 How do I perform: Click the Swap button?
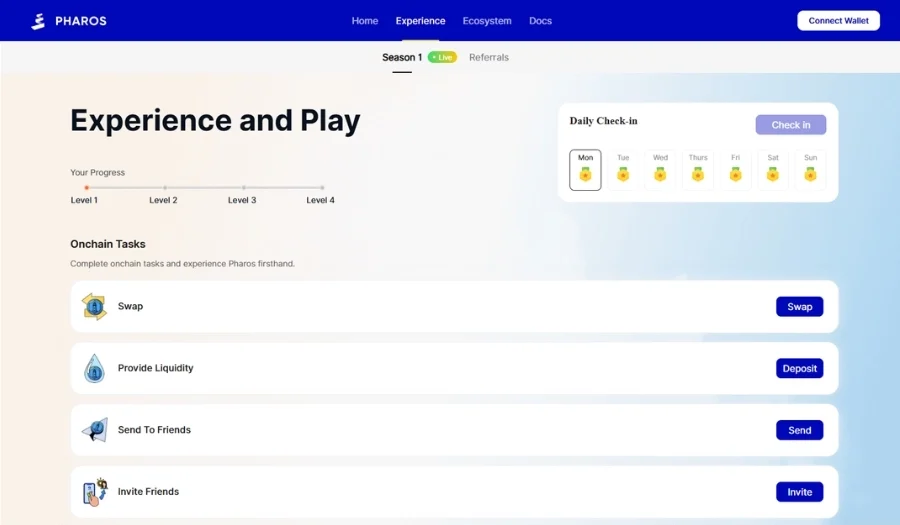pyautogui.click(x=800, y=306)
